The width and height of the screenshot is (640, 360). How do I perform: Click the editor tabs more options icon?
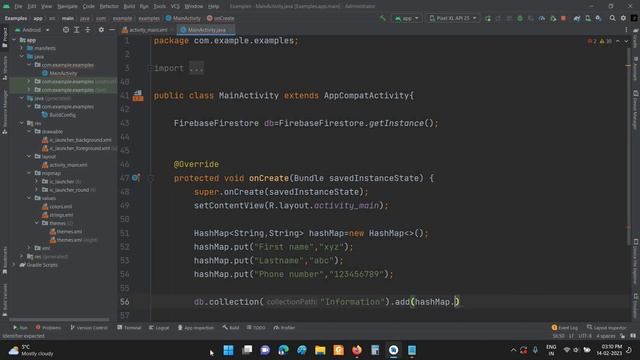[x=626, y=30]
